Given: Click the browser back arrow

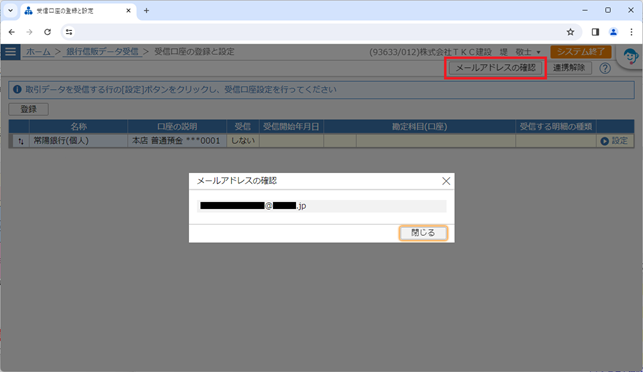Looking at the screenshot, I should tap(11, 32).
